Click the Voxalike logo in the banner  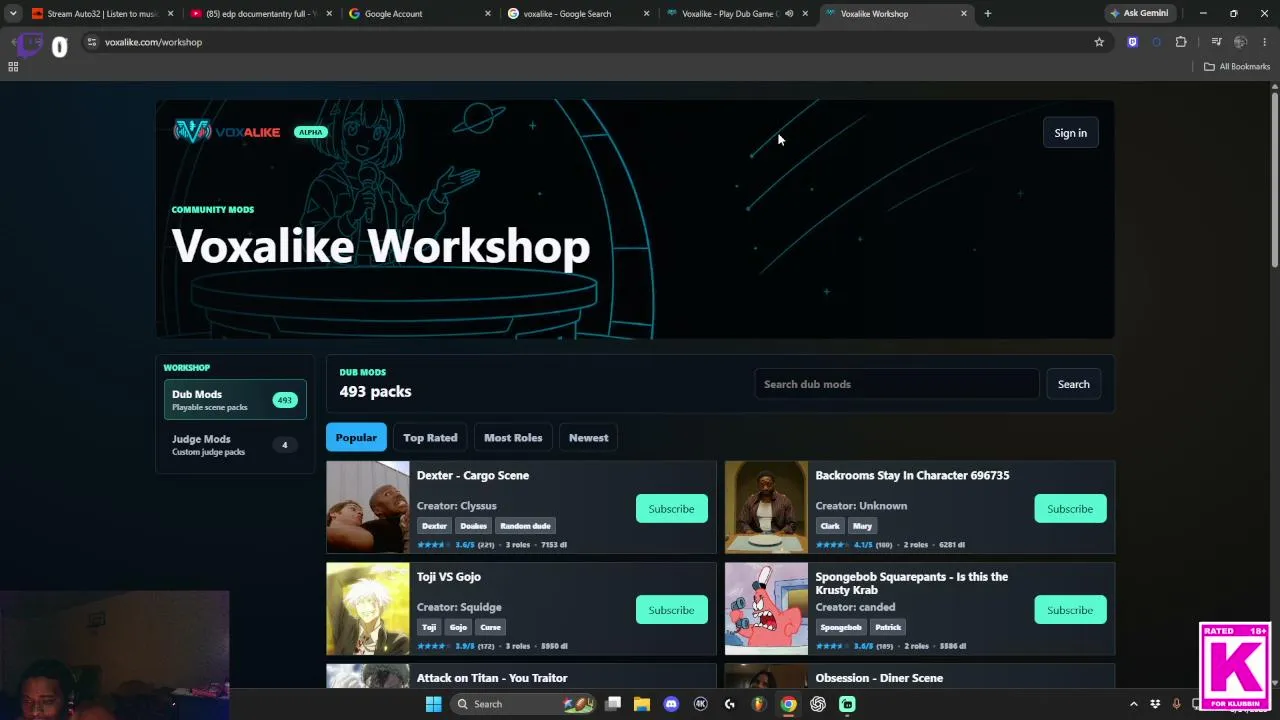[227, 131]
